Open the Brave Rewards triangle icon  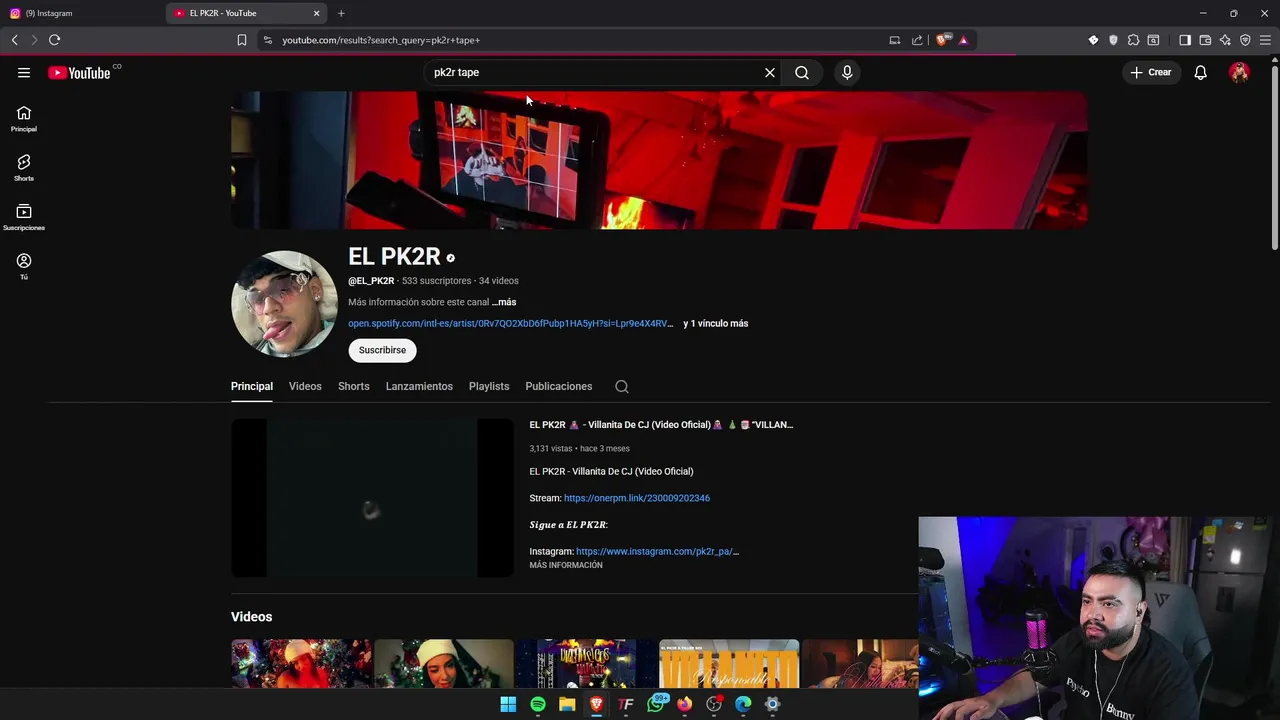click(963, 40)
